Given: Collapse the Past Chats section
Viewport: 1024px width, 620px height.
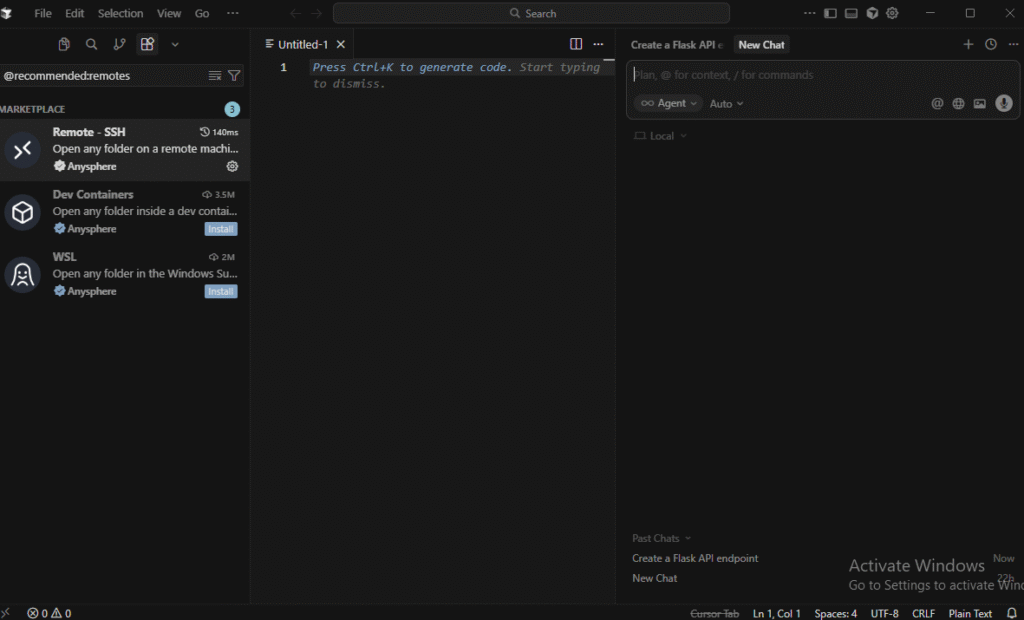Looking at the screenshot, I should (661, 538).
